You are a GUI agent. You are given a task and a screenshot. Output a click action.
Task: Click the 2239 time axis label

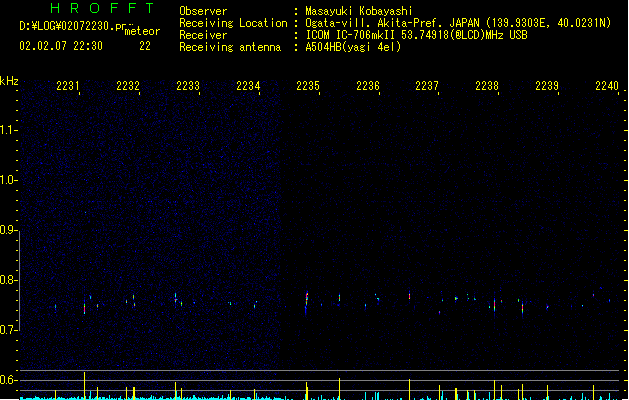click(x=547, y=85)
